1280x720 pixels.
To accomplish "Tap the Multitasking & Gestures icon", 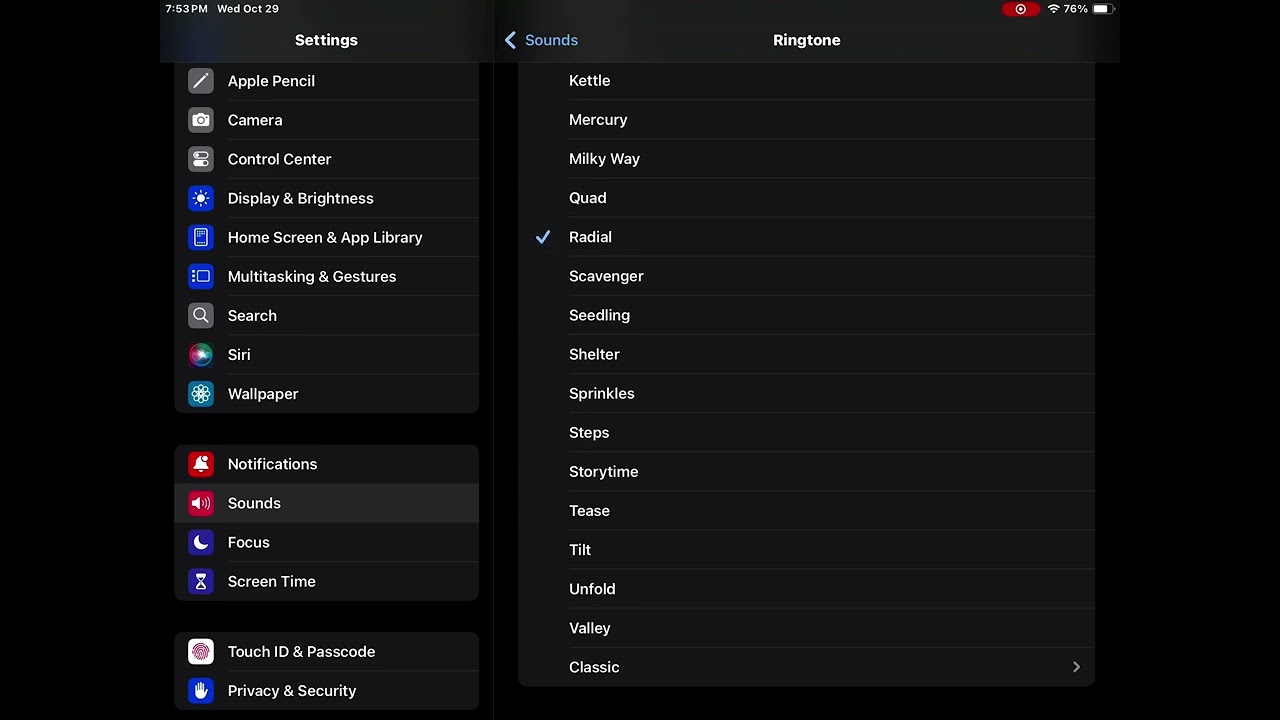I will point(201,276).
